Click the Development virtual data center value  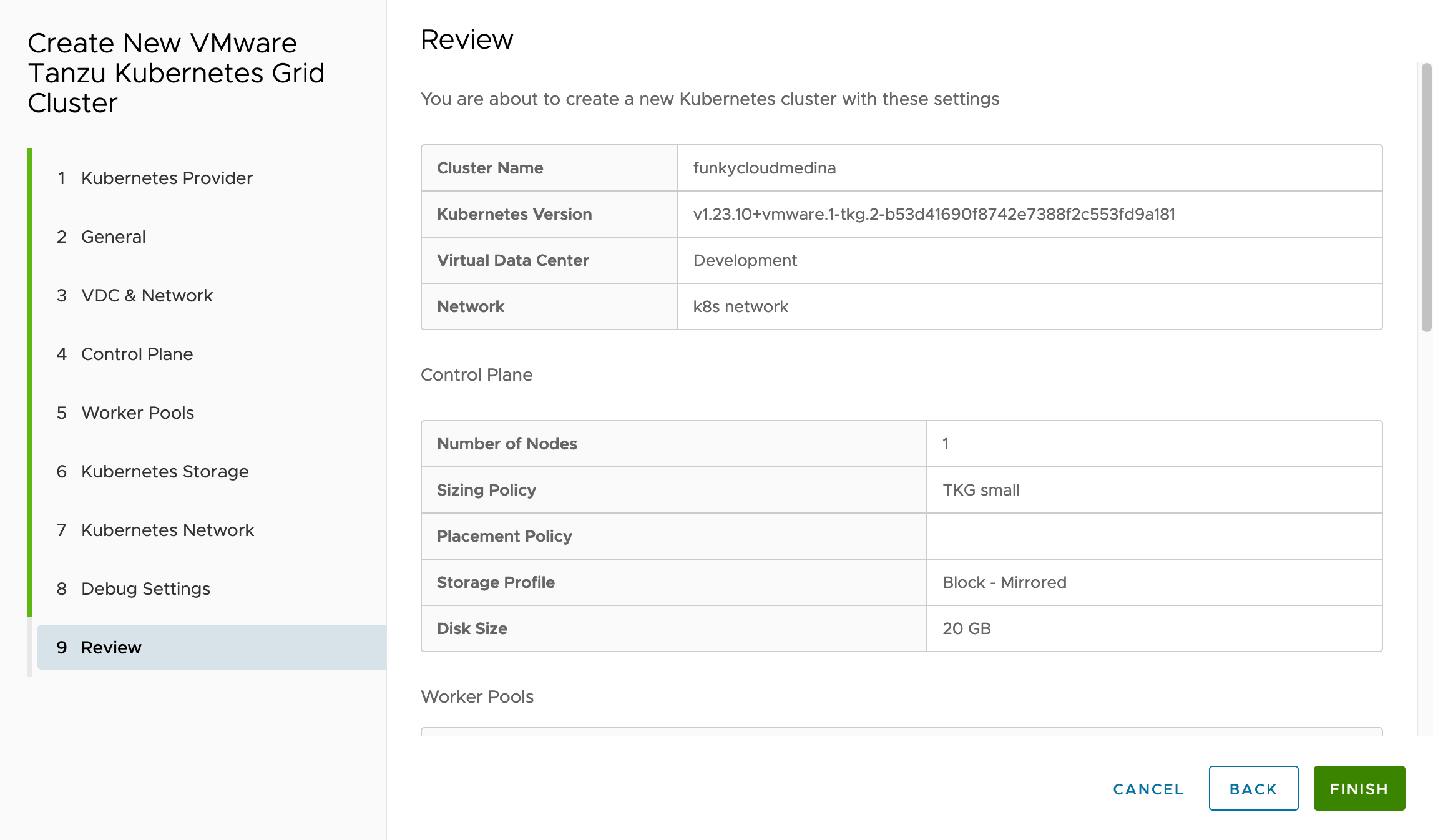[x=745, y=260]
